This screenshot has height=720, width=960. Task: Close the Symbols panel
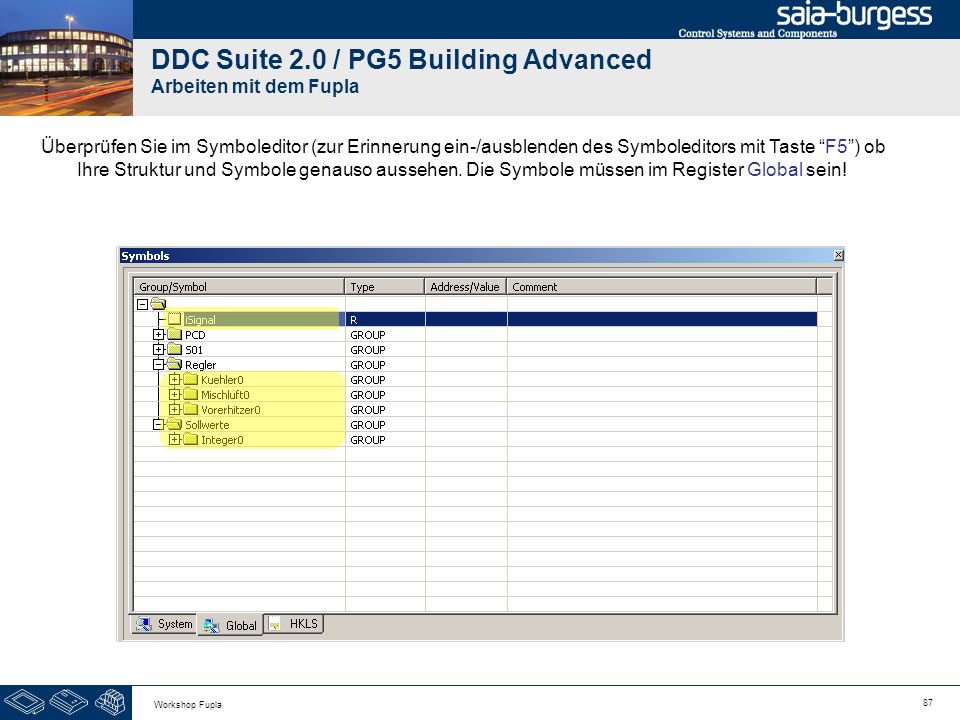point(839,255)
